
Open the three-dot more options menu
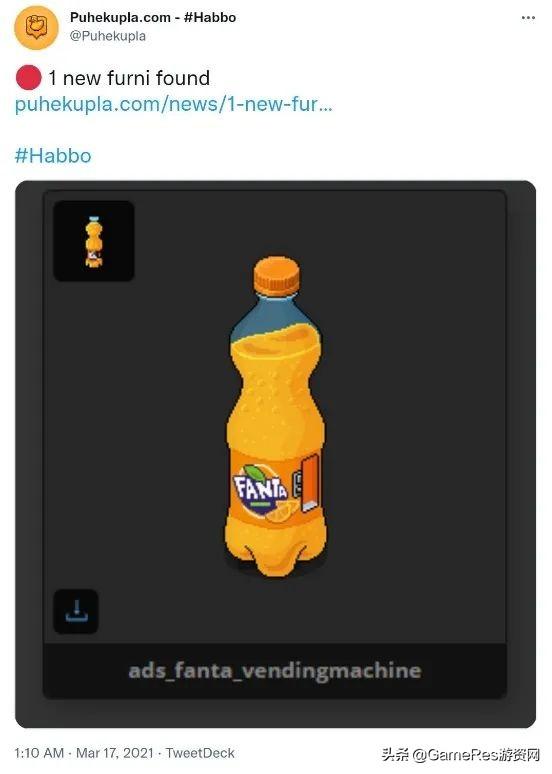point(528,18)
